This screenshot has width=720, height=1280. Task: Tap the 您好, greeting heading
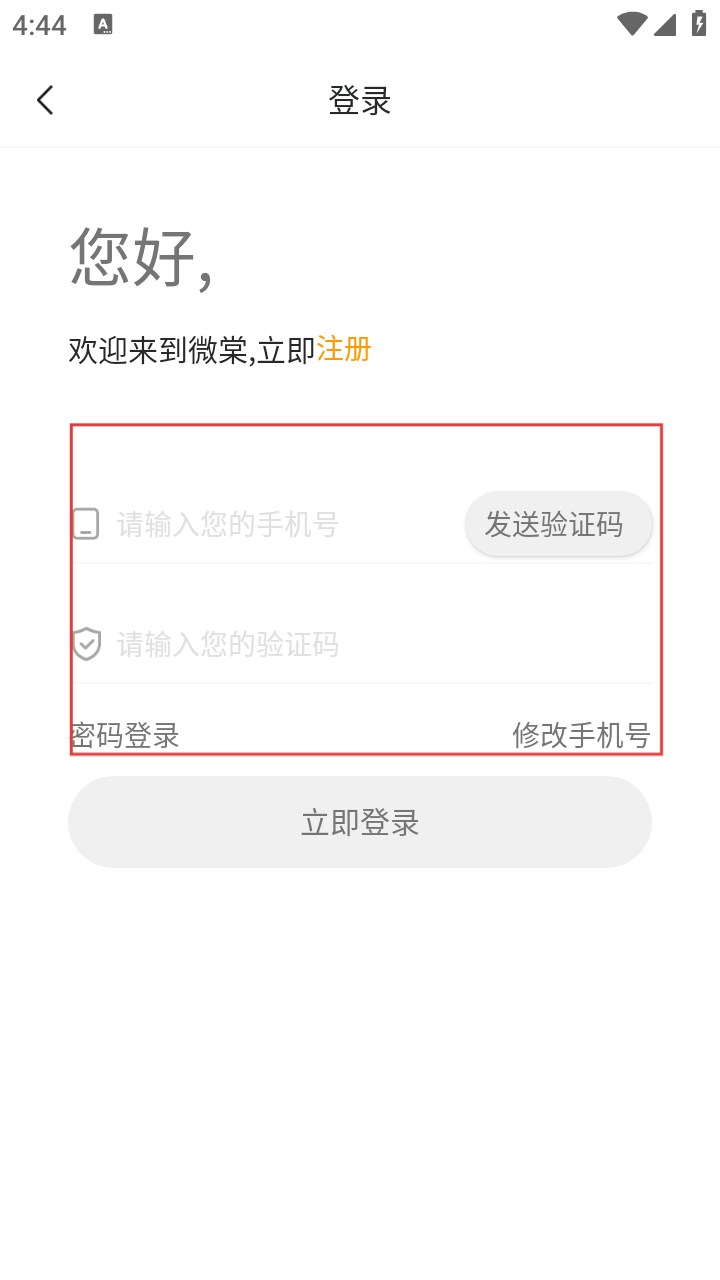(x=140, y=257)
